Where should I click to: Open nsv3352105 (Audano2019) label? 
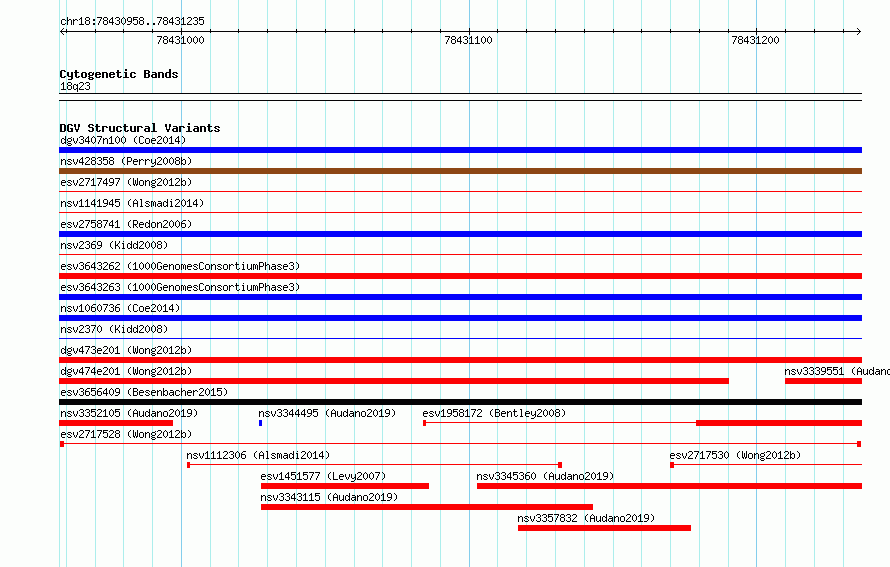click(x=129, y=413)
